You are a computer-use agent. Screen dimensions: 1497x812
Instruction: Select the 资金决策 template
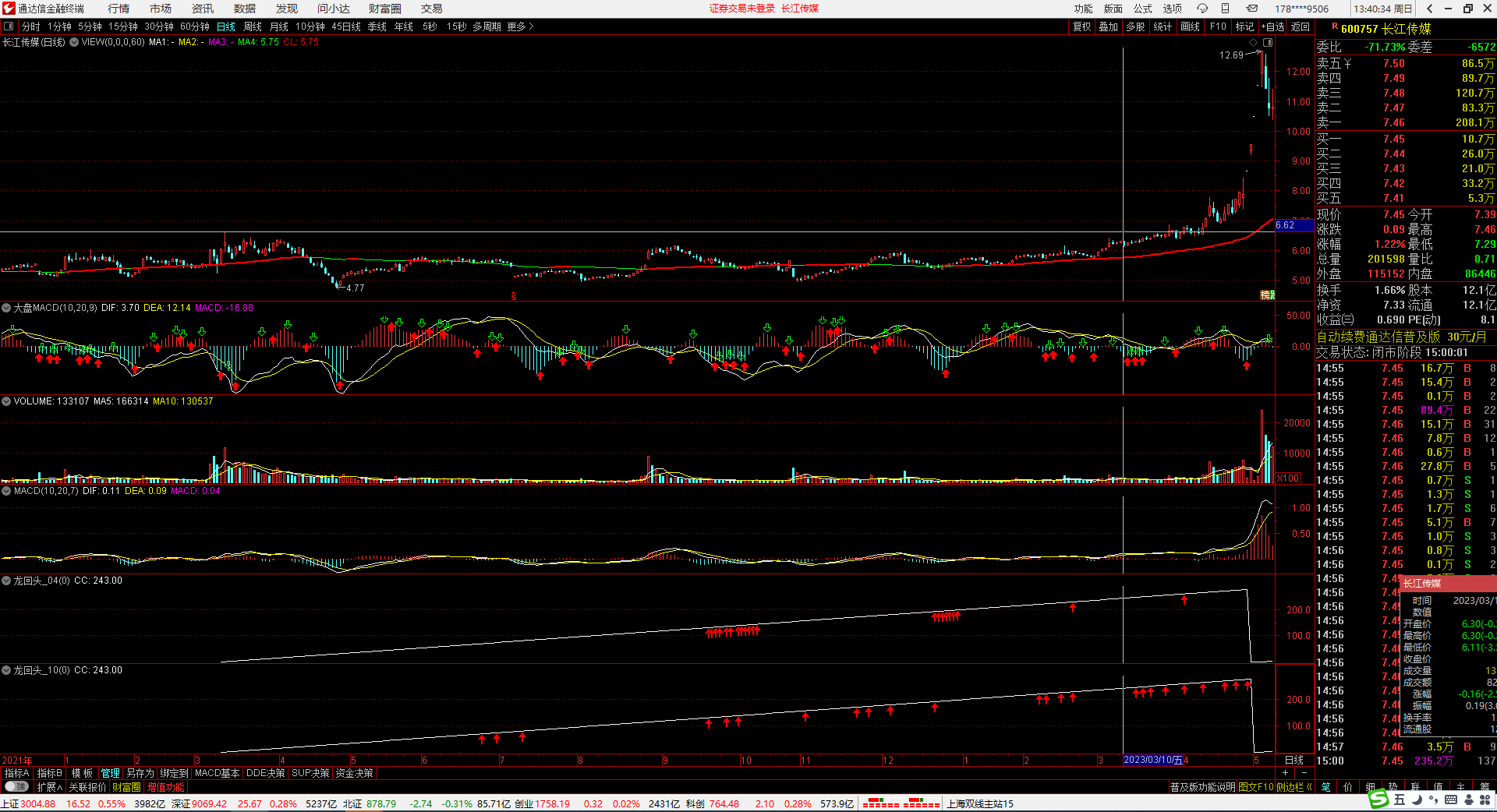pyautogui.click(x=355, y=773)
